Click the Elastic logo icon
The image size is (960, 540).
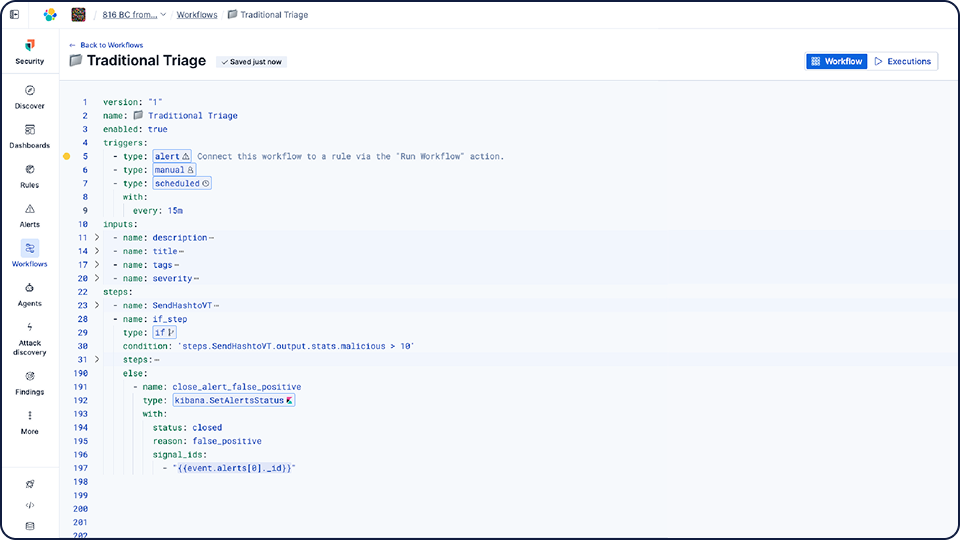click(x=50, y=15)
